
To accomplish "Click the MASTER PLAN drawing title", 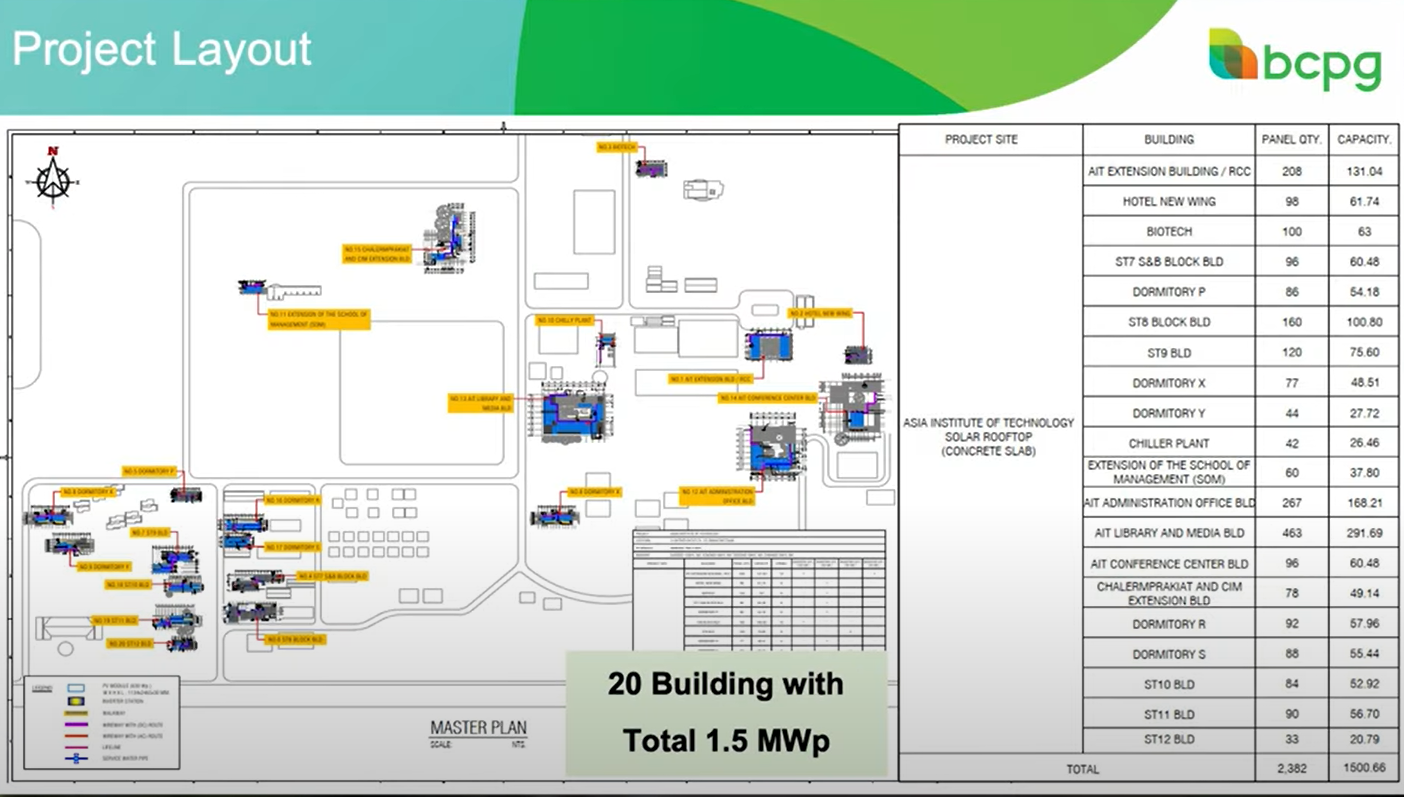I will (478, 729).
